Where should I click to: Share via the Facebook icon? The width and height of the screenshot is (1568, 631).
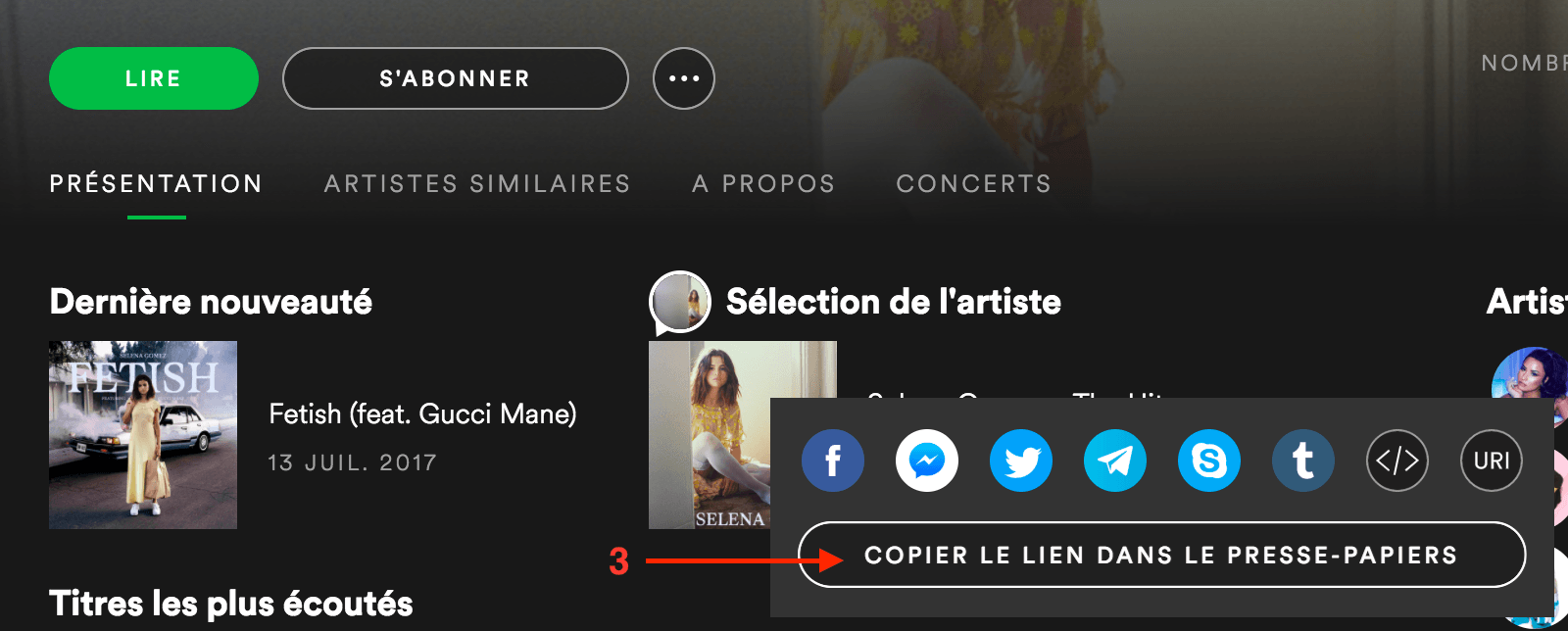(833, 461)
